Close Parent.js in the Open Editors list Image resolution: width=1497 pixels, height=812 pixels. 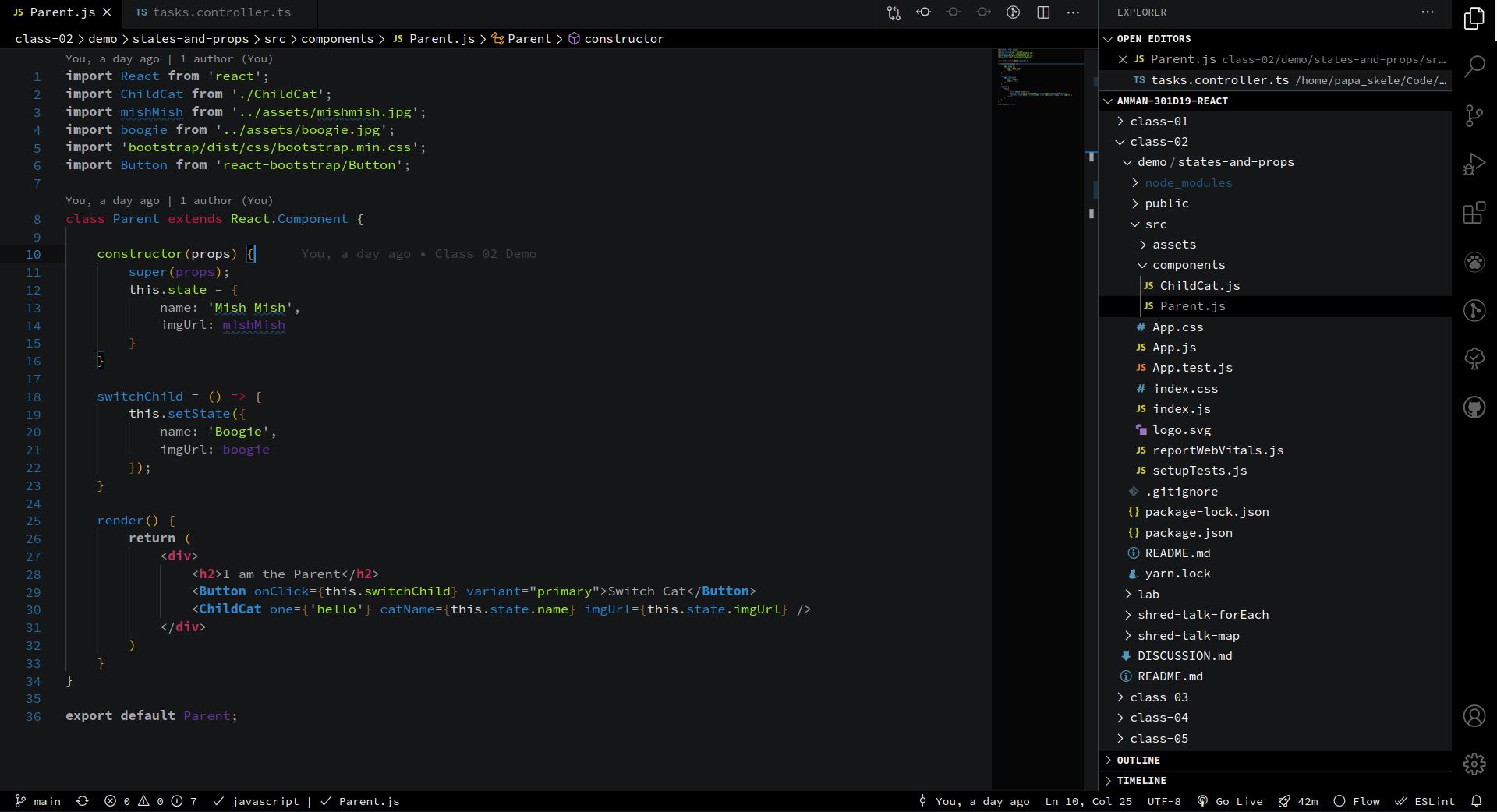(x=1123, y=59)
